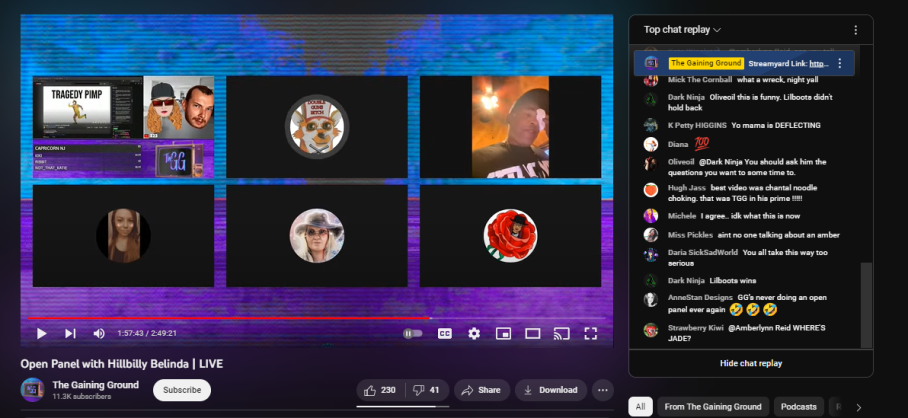
Task: Switch to miniplayer mode
Action: [x=503, y=333]
